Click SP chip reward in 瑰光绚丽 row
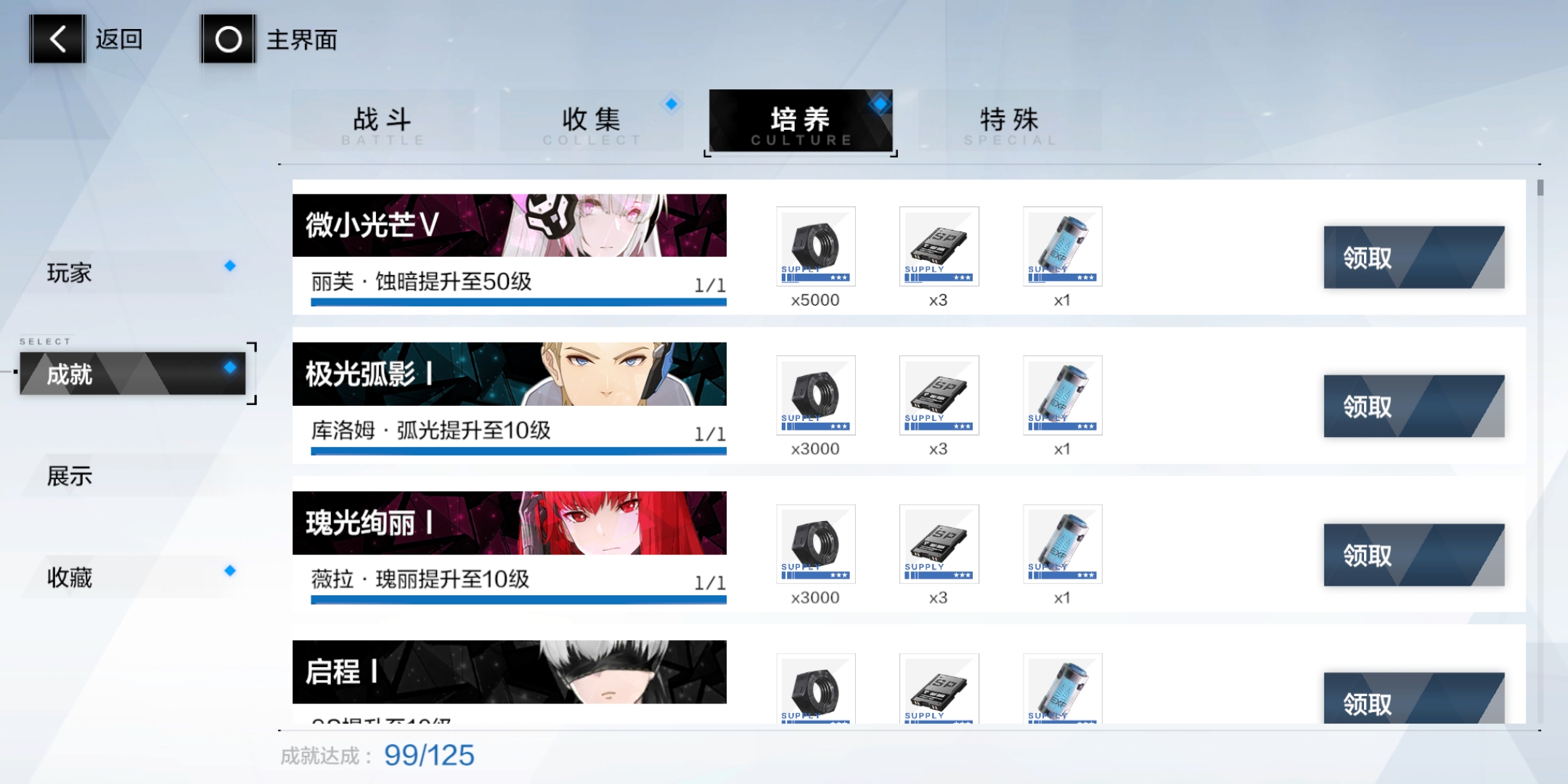 coord(939,544)
